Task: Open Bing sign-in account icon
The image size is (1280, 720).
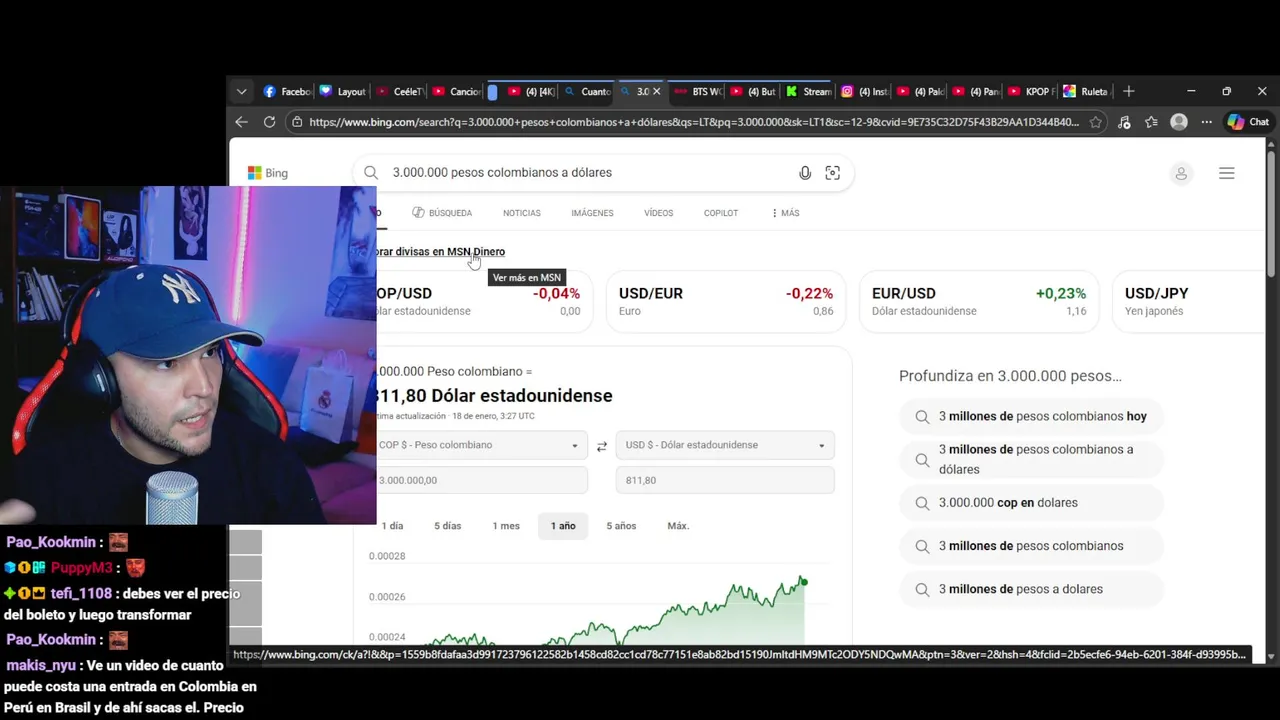Action: [x=1181, y=173]
